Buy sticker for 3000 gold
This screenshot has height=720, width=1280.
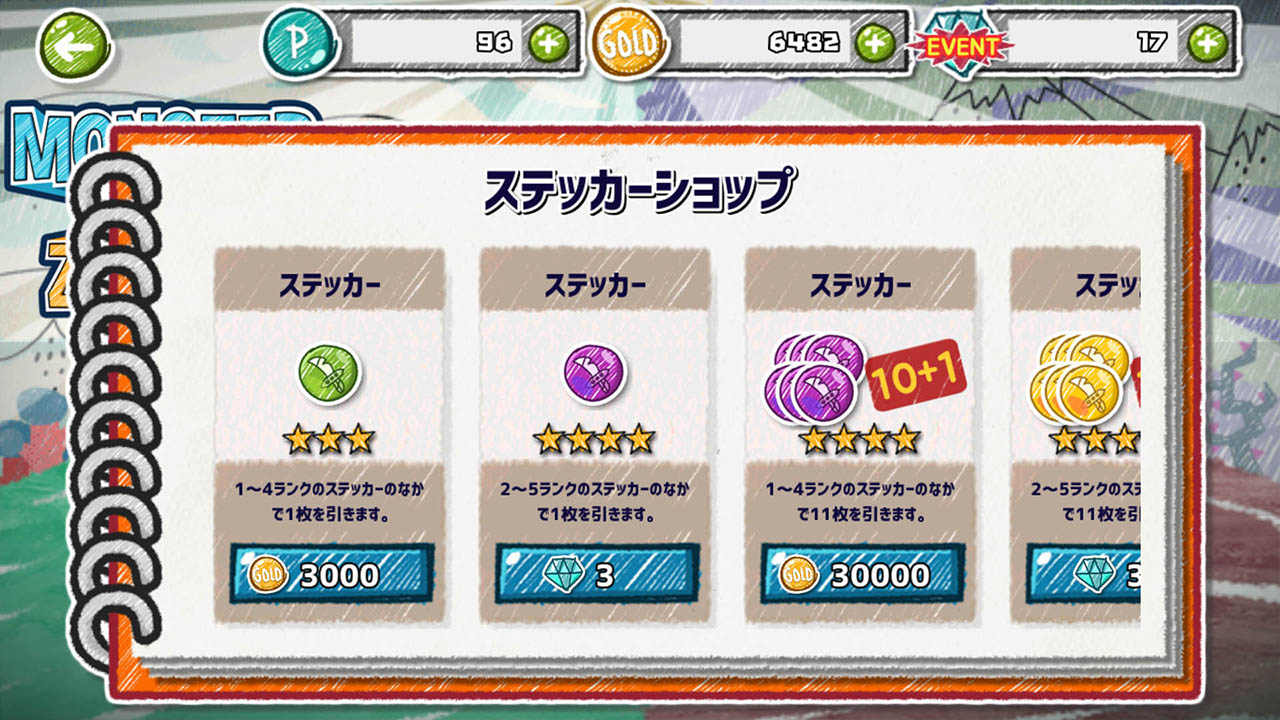(332, 574)
